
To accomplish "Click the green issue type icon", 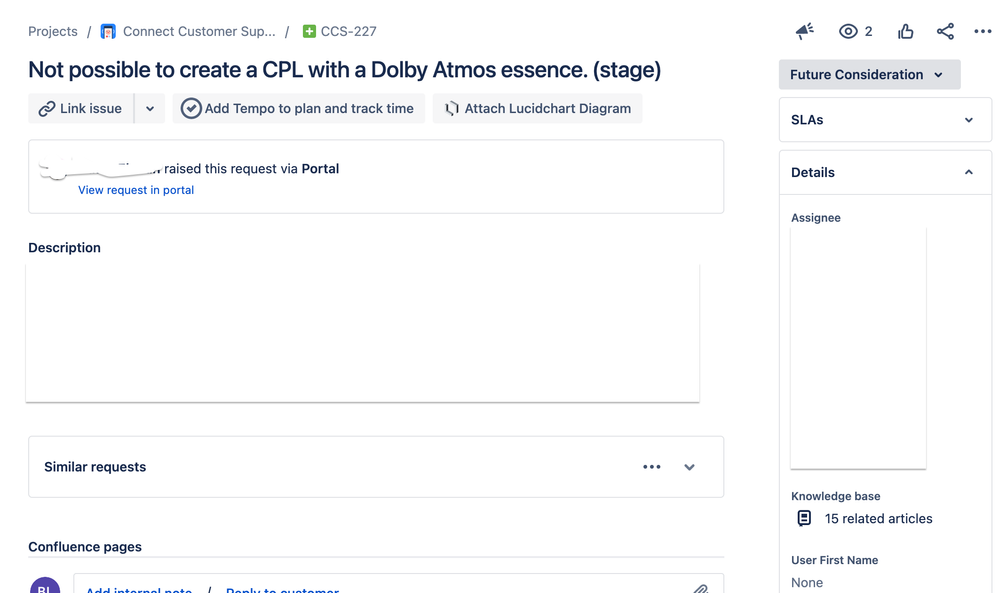I will coord(309,32).
